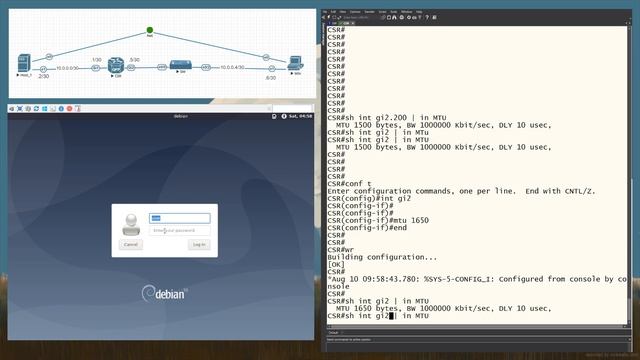Click the clock in the Debian top bar
640x360 pixels.
(300, 116)
